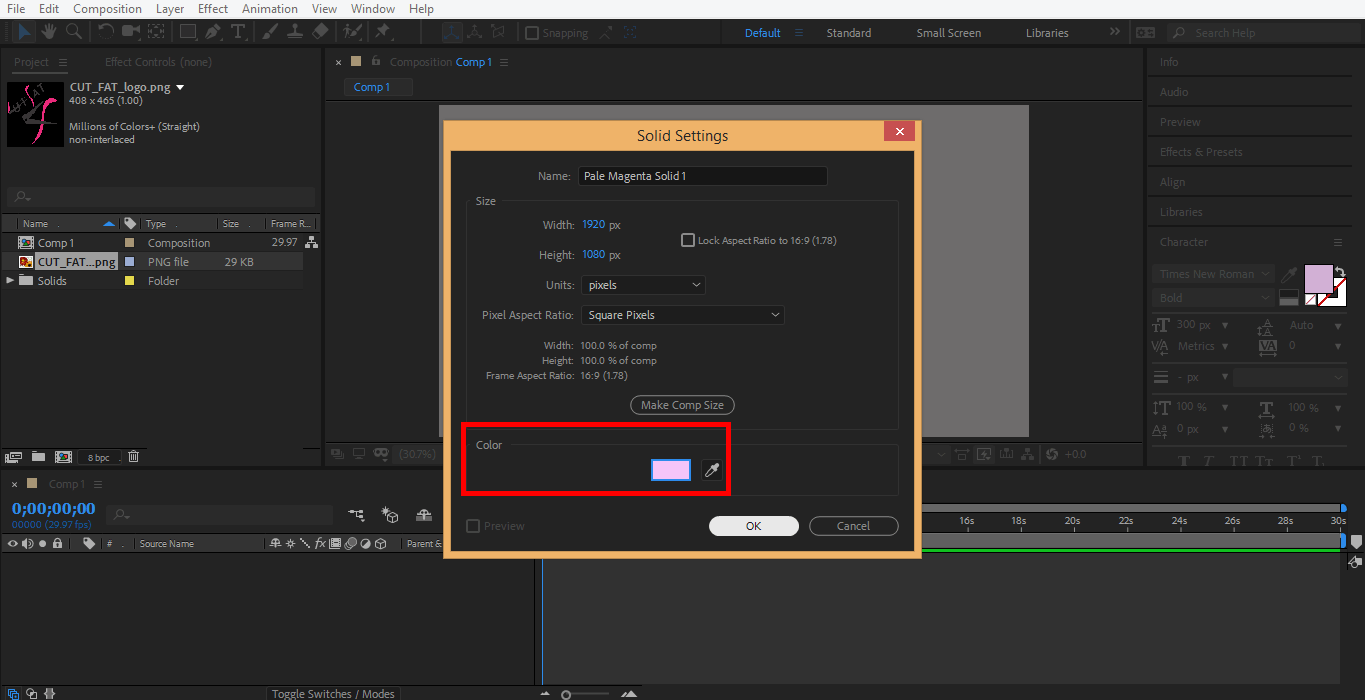Click the timeline zoom slider handle
Image resolution: width=1365 pixels, height=700 pixels.
click(x=566, y=694)
